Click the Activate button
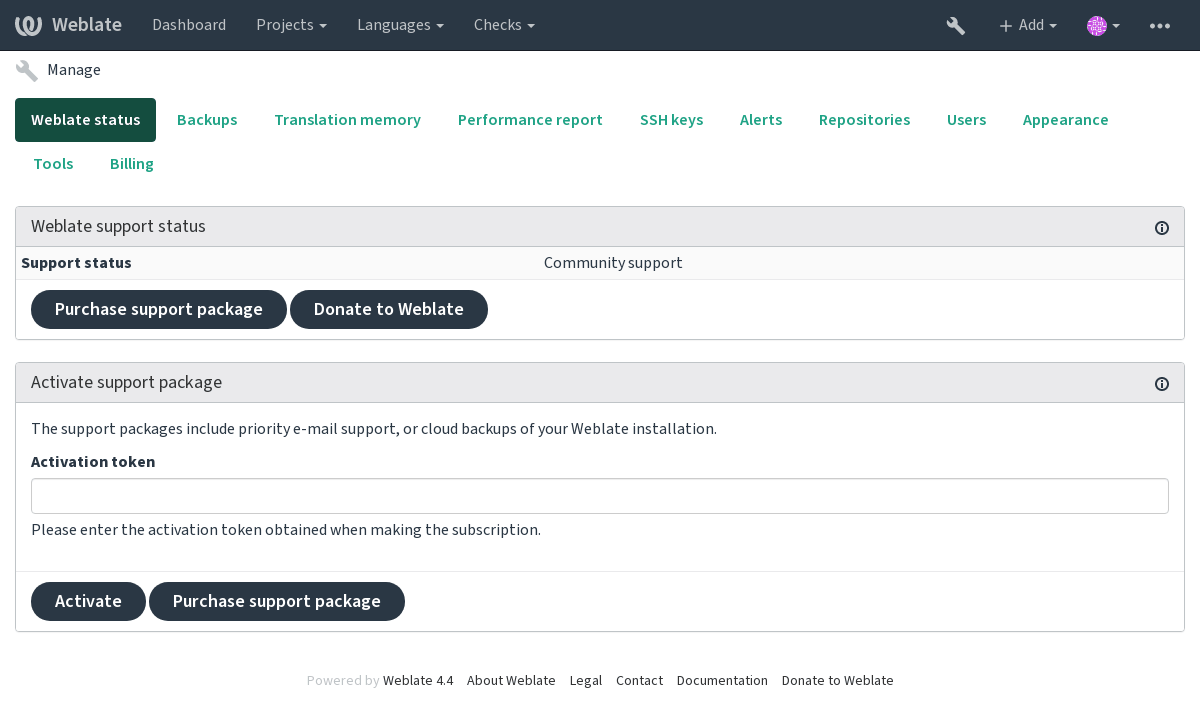Image resolution: width=1200 pixels, height=714 pixels. (88, 601)
